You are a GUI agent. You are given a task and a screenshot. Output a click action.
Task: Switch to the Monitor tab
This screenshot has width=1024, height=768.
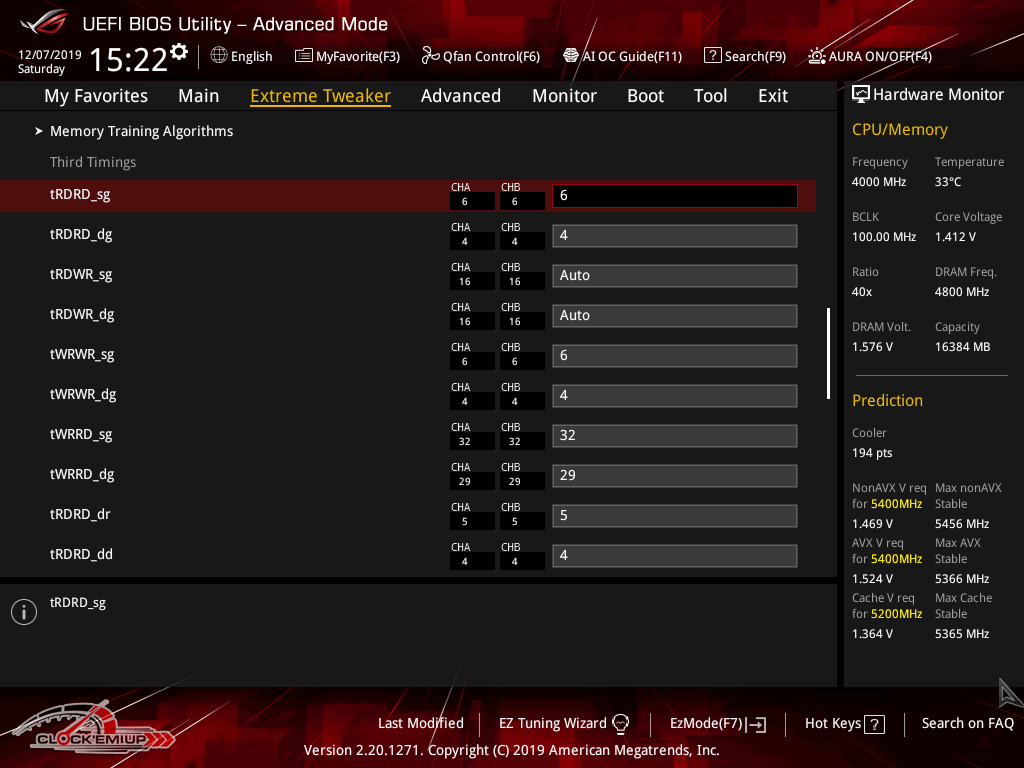pos(564,96)
